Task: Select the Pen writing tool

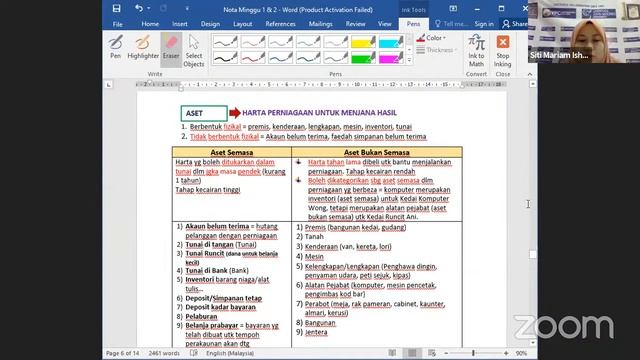Action: (x=116, y=47)
